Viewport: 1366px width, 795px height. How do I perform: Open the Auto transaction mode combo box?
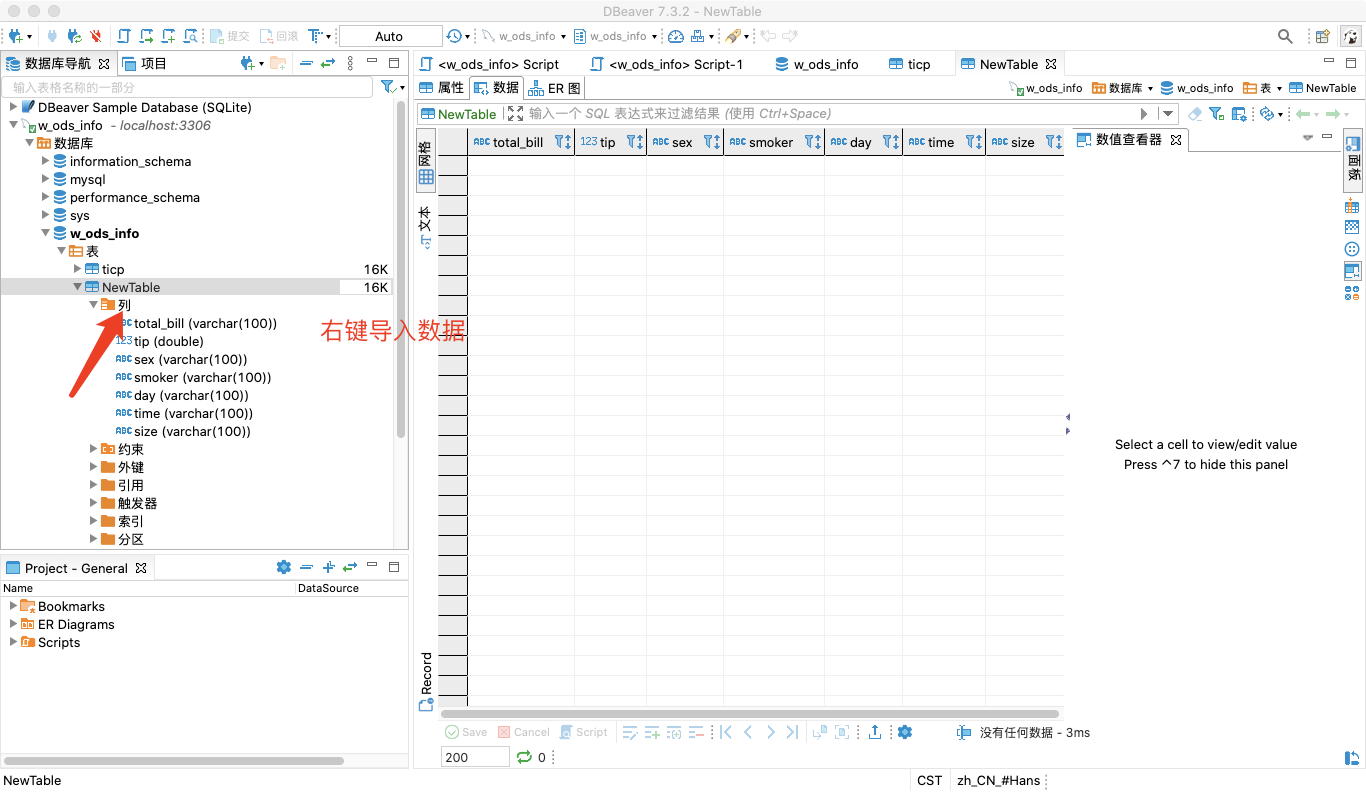click(390, 36)
